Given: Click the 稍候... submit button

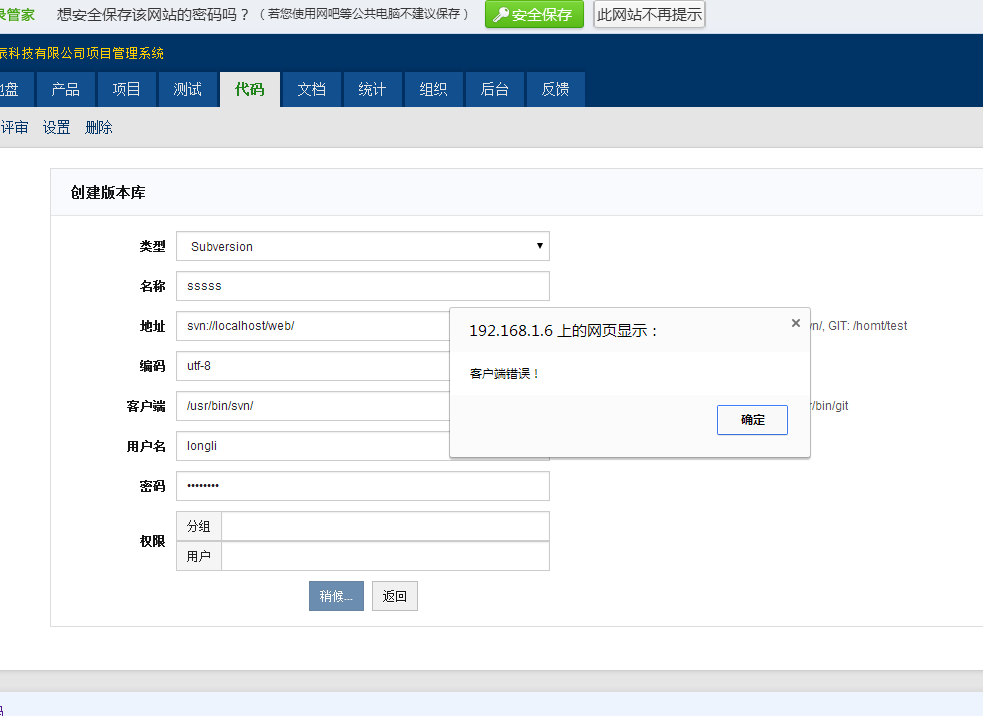Looking at the screenshot, I should click(336, 596).
